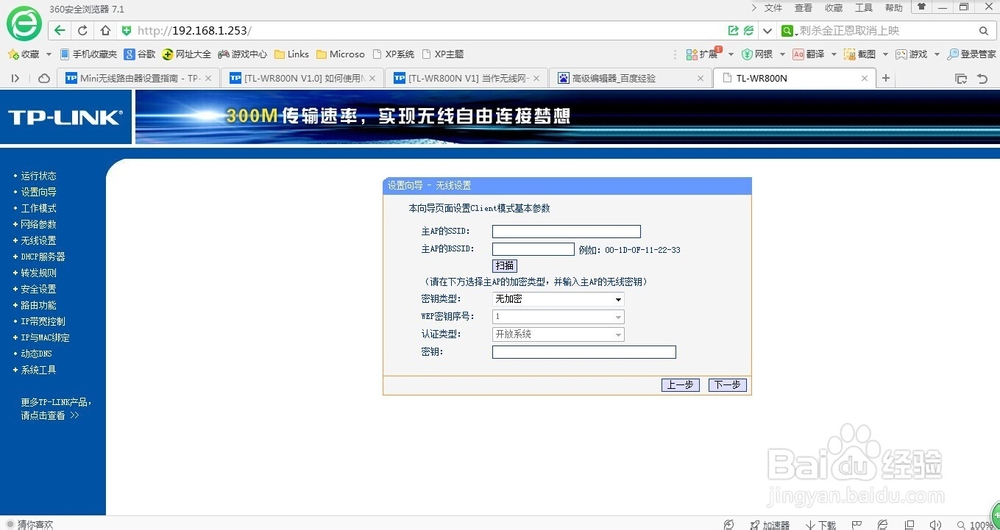Click the green leaf speed-mode icon
This screenshot has width=1000, height=530.
click(749, 31)
